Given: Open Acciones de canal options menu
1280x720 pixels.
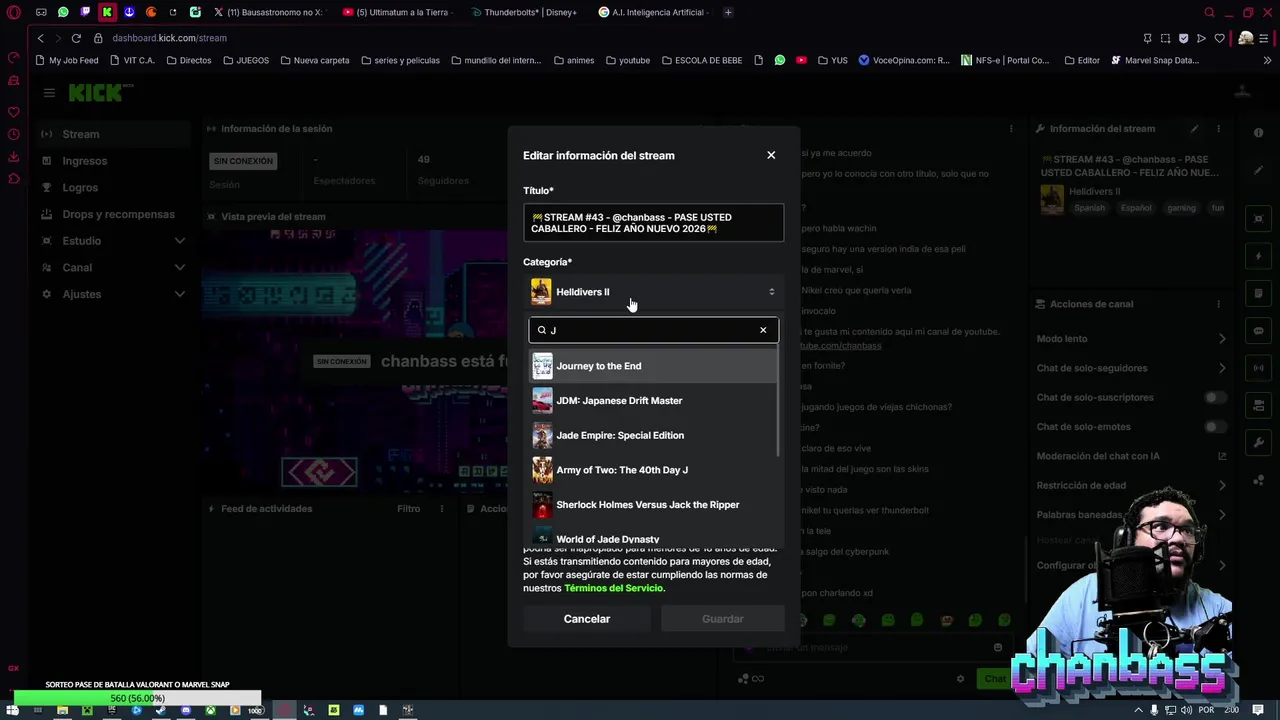Looking at the screenshot, I should click(x=1218, y=304).
